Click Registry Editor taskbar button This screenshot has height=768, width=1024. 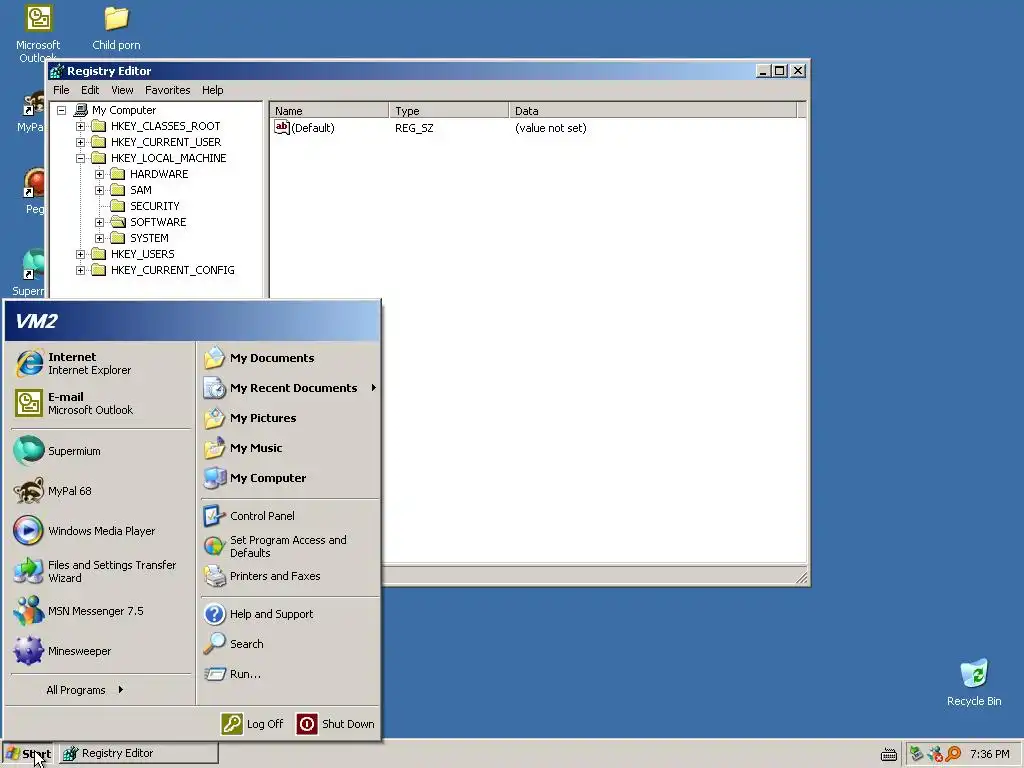click(x=139, y=754)
